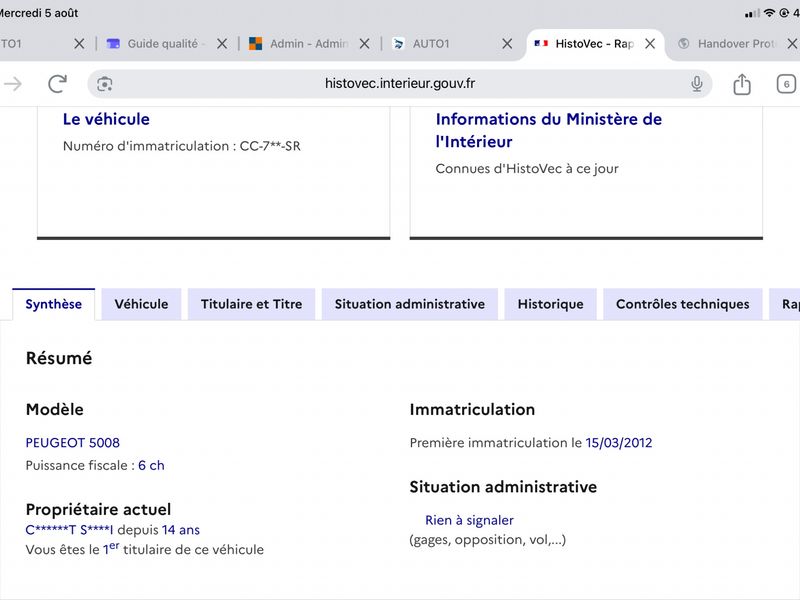Click the French flag favicon on HistoVec tab
This screenshot has height=600, width=800.
coord(541,44)
